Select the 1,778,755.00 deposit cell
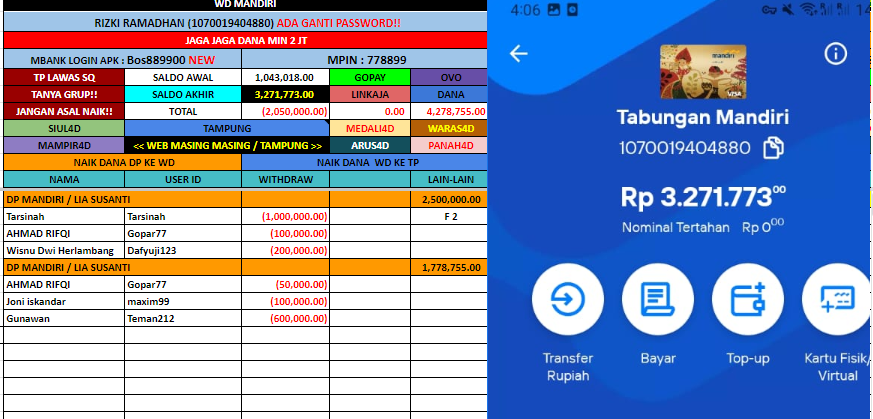Image resolution: width=873 pixels, height=419 pixels. (449, 268)
